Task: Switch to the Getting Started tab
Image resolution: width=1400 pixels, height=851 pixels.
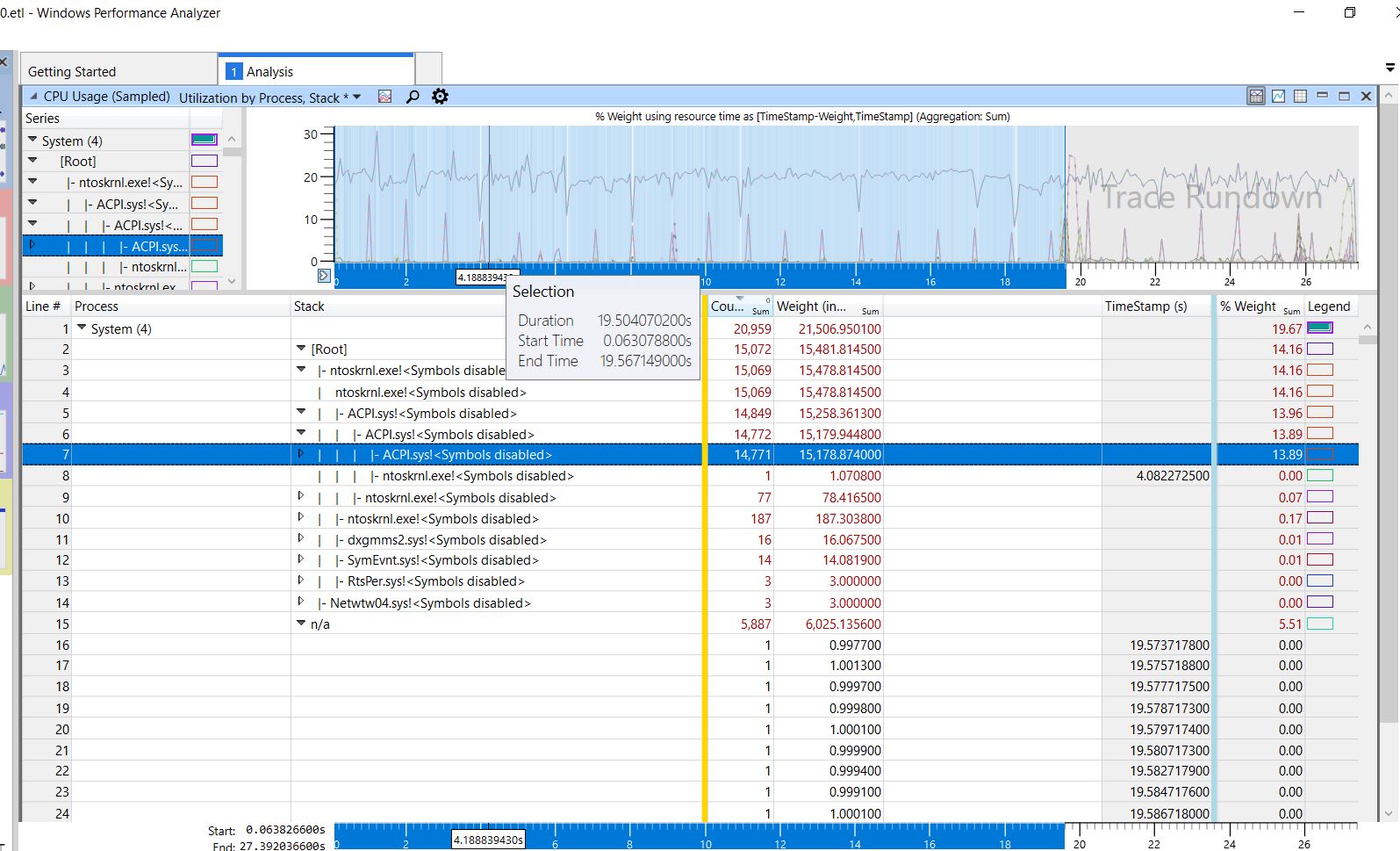Action: (x=119, y=71)
